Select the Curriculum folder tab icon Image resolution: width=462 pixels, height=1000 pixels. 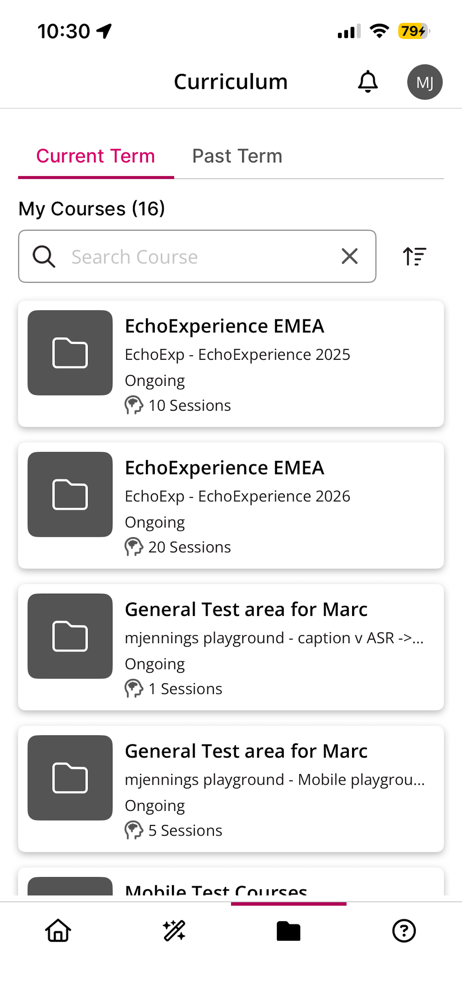288,932
